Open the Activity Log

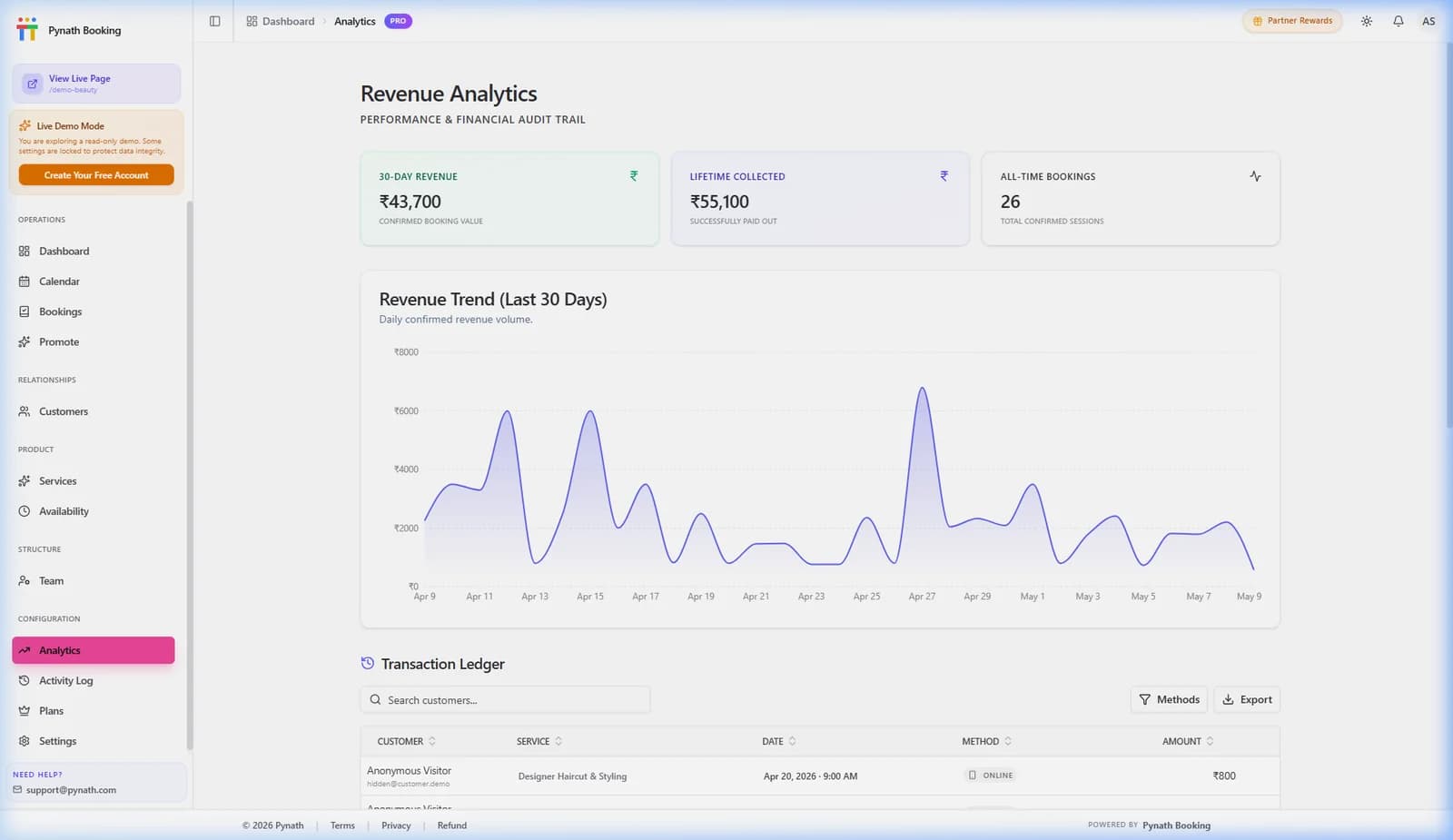[93, 681]
